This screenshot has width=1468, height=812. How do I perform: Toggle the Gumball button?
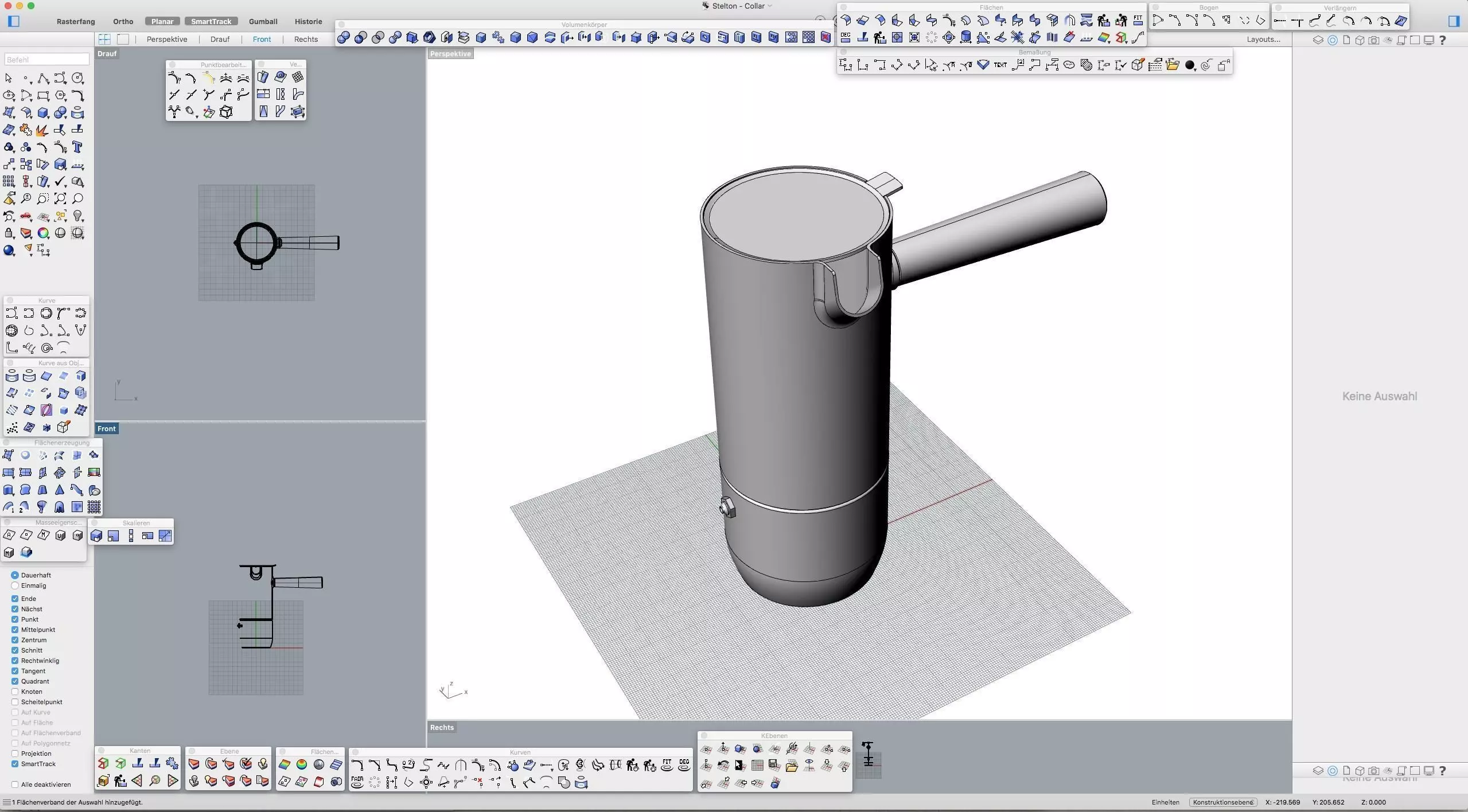tap(263, 21)
